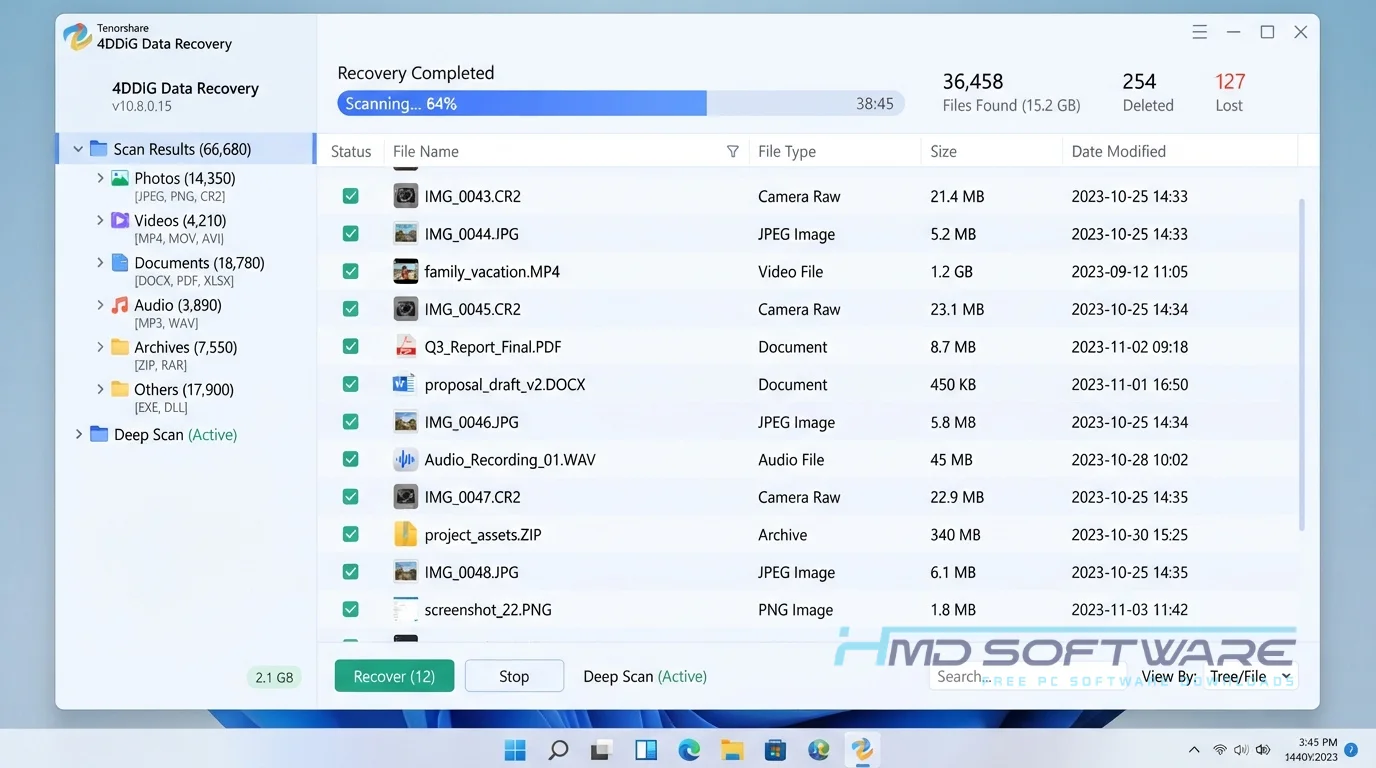The width and height of the screenshot is (1376, 768).
Task: Open File Explorer from the taskbar
Action: tap(732, 750)
